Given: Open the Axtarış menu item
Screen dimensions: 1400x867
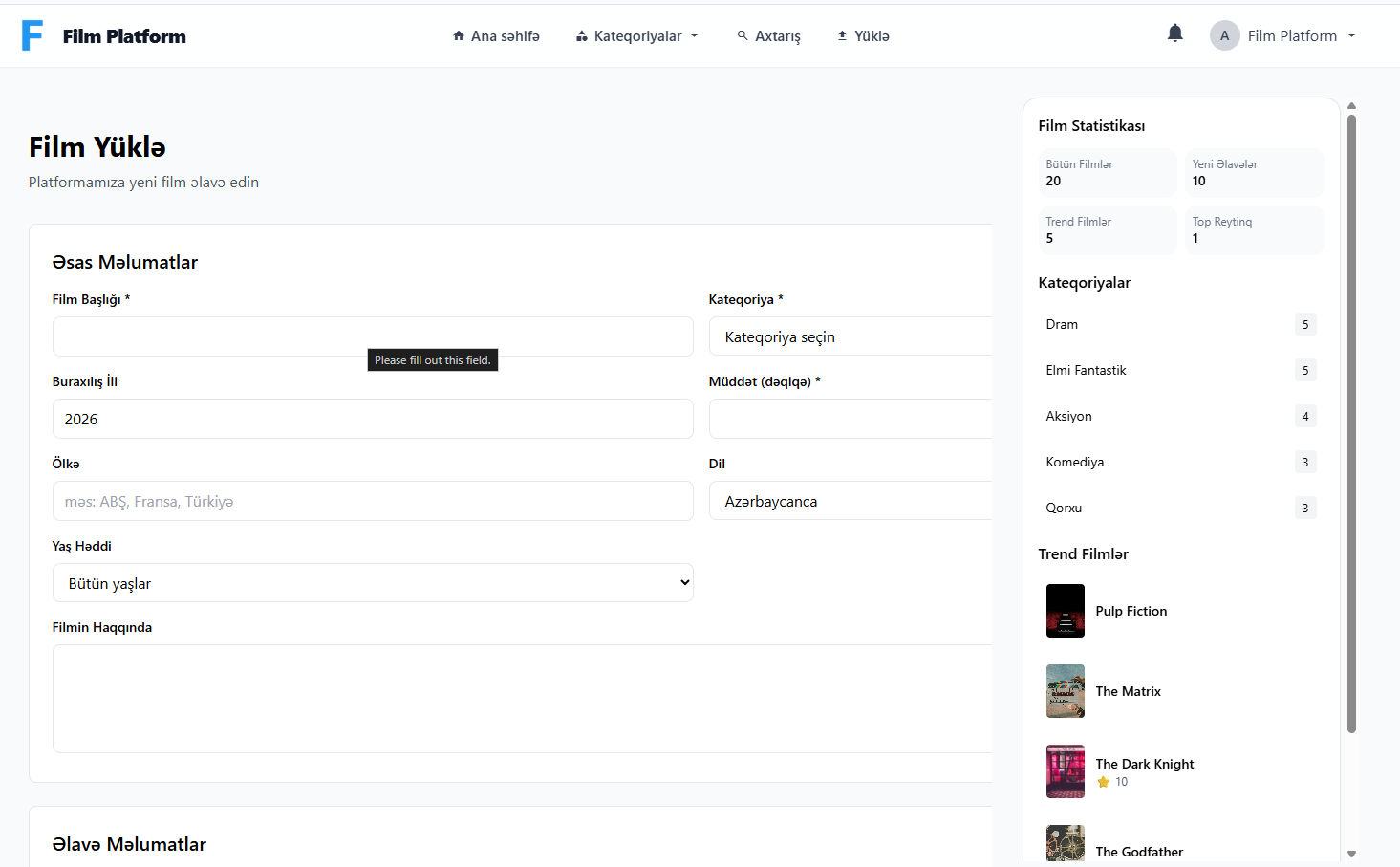Looking at the screenshot, I should 777,36.
